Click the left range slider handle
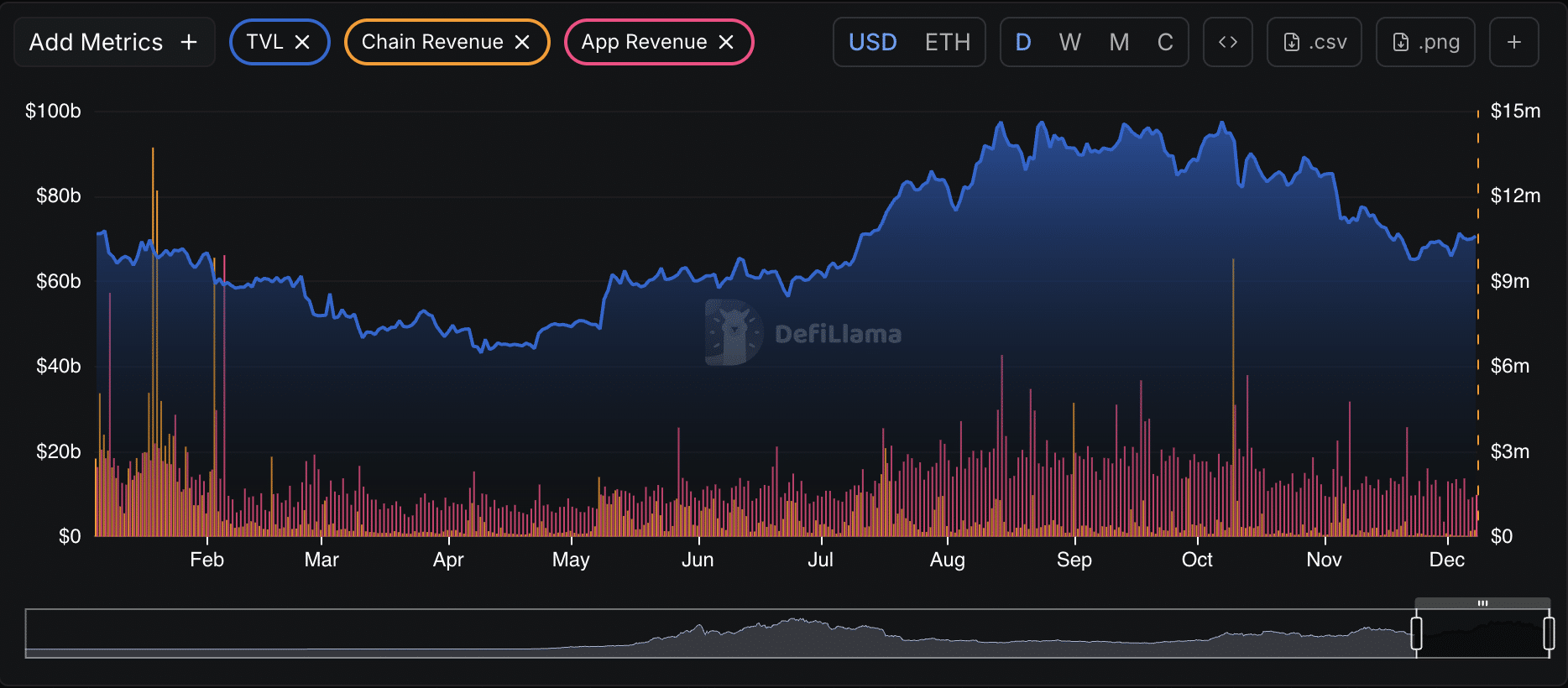This screenshot has width=1568, height=688. tap(1416, 633)
